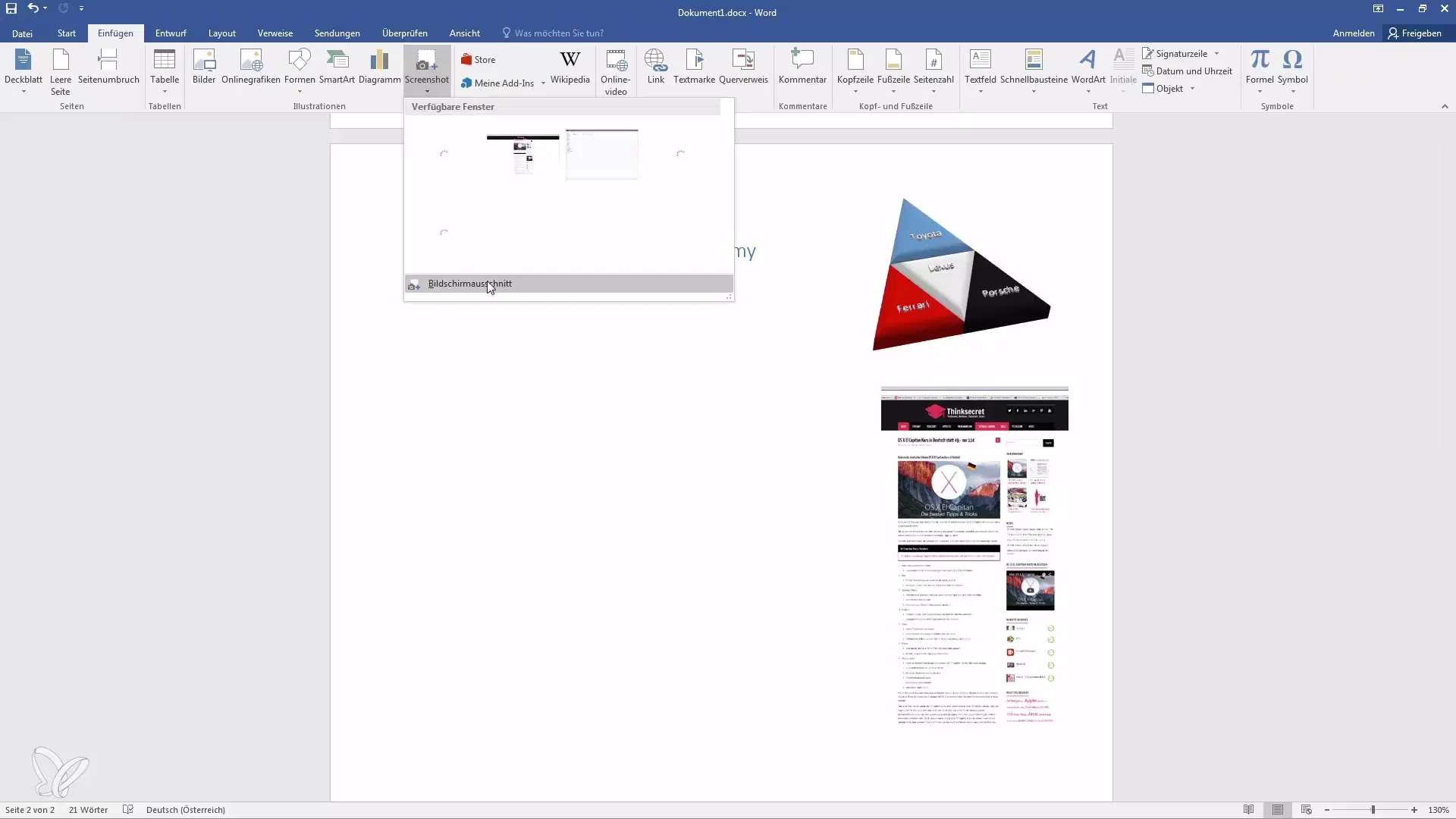Screen dimensions: 1456x819
Task: Open the Layout ribbon tab
Action: [x=221, y=33]
